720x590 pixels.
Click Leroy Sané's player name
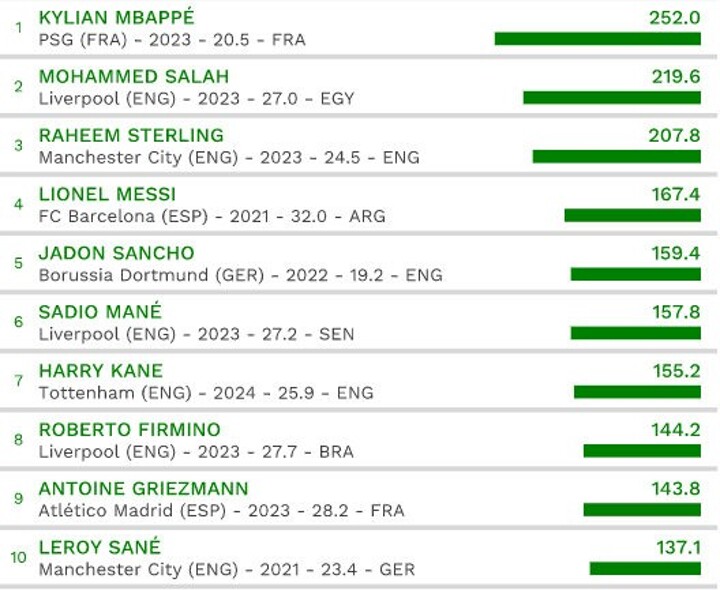pos(99,548)
